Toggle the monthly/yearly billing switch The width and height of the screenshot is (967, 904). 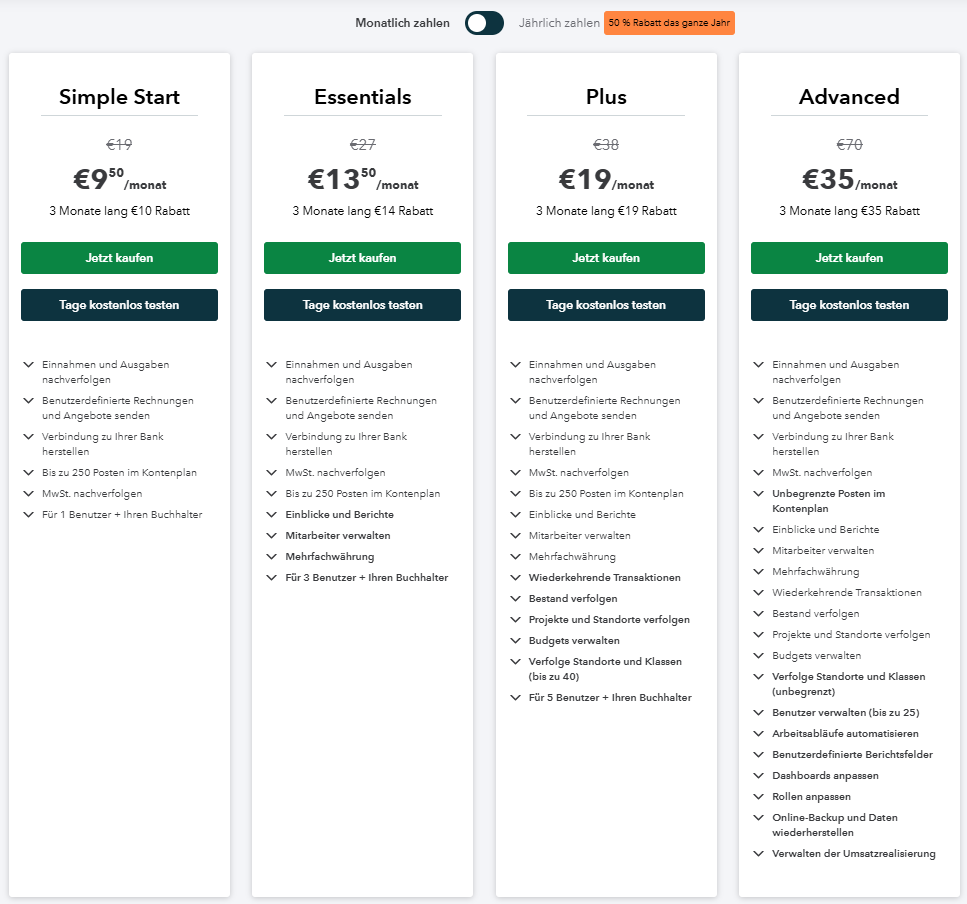pos(484,23)
